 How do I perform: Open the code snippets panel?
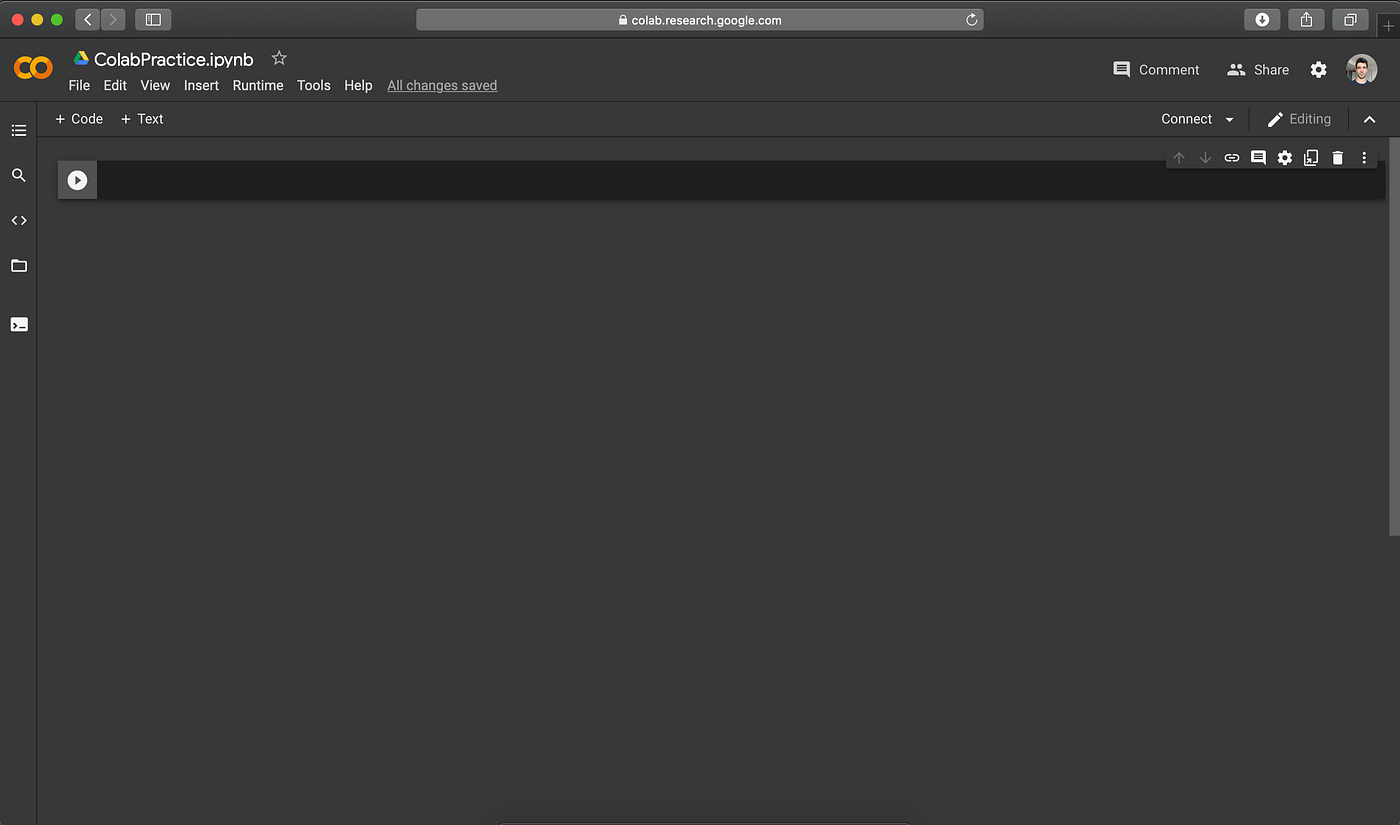(x=18, y=220)
